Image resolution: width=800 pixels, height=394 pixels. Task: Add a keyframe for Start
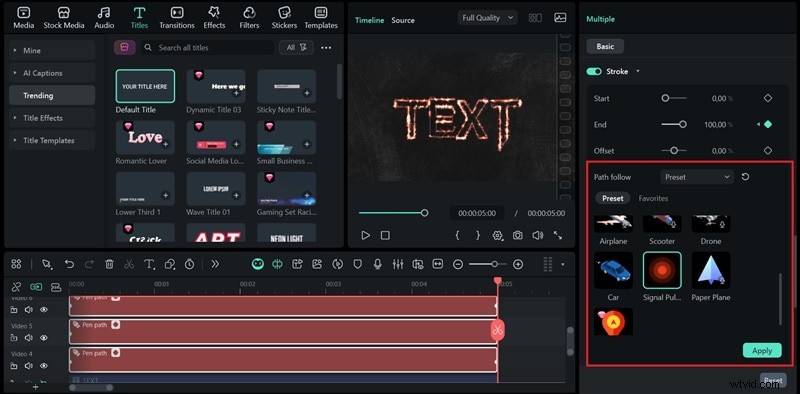[x=768, y=98]
